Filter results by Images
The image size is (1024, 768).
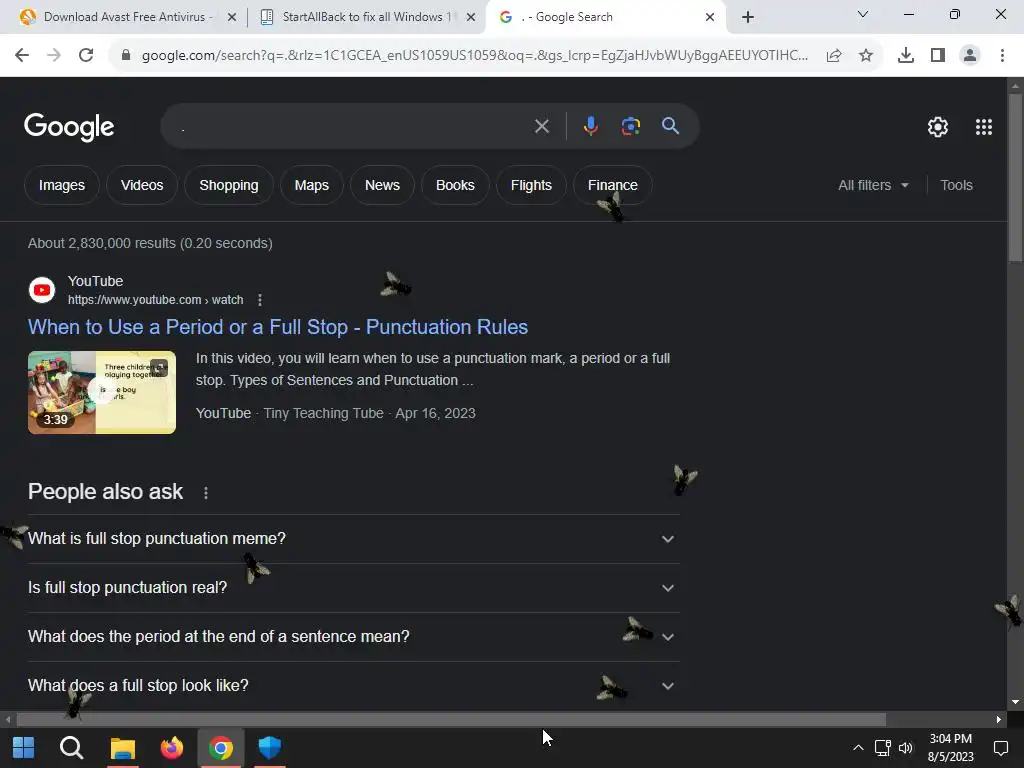pyautogui.click(x=61, y=185)
